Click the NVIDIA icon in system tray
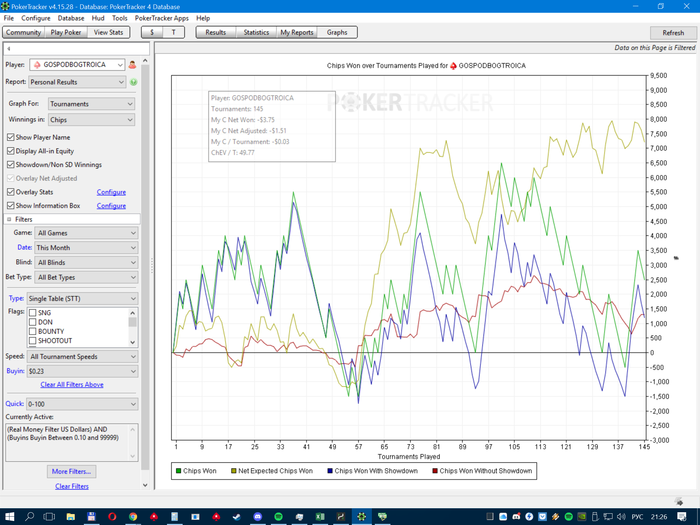This screenshot has width=700, height=525. click(582, 517)
